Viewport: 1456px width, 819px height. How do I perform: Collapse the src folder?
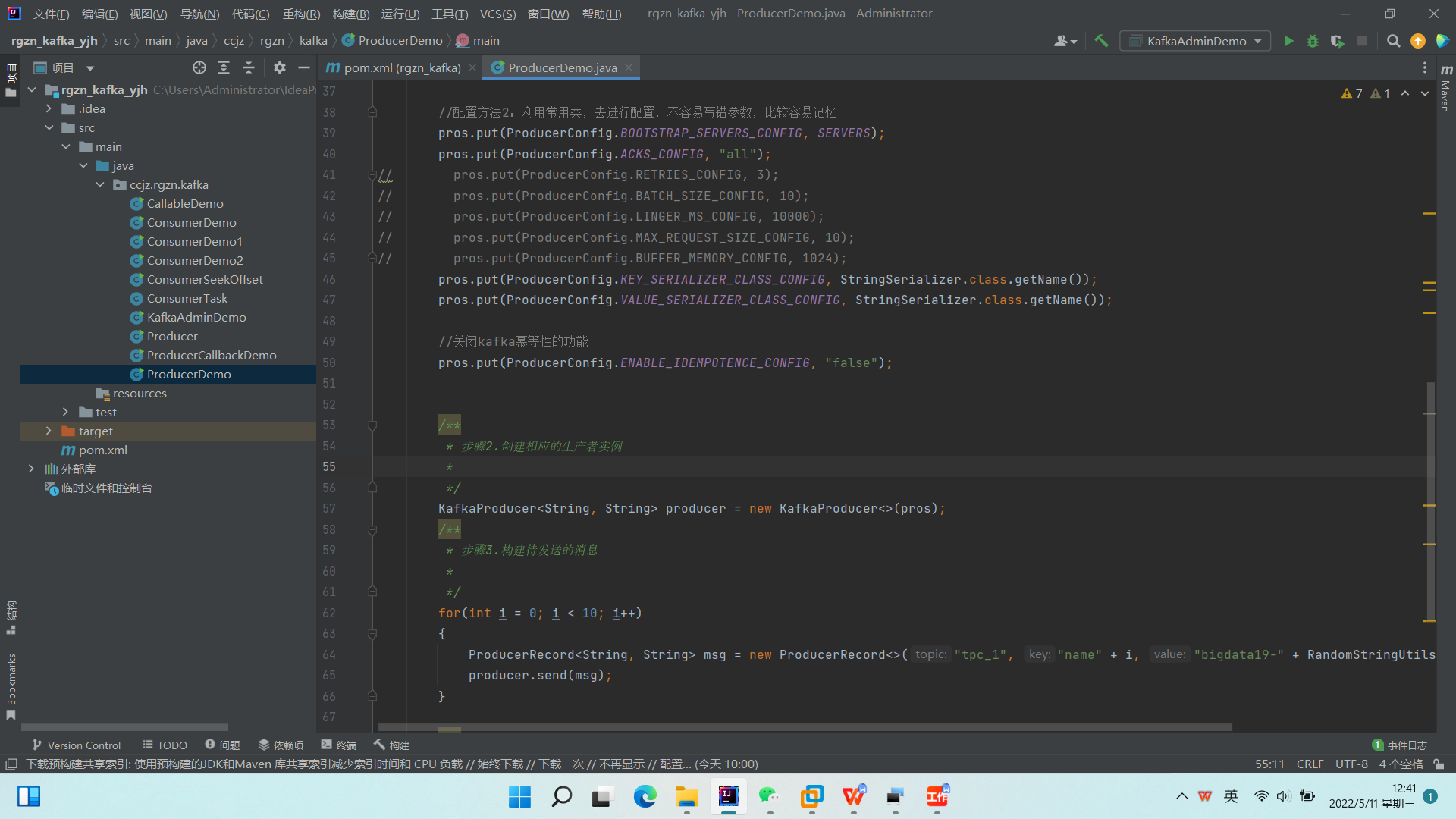(49, 127)
